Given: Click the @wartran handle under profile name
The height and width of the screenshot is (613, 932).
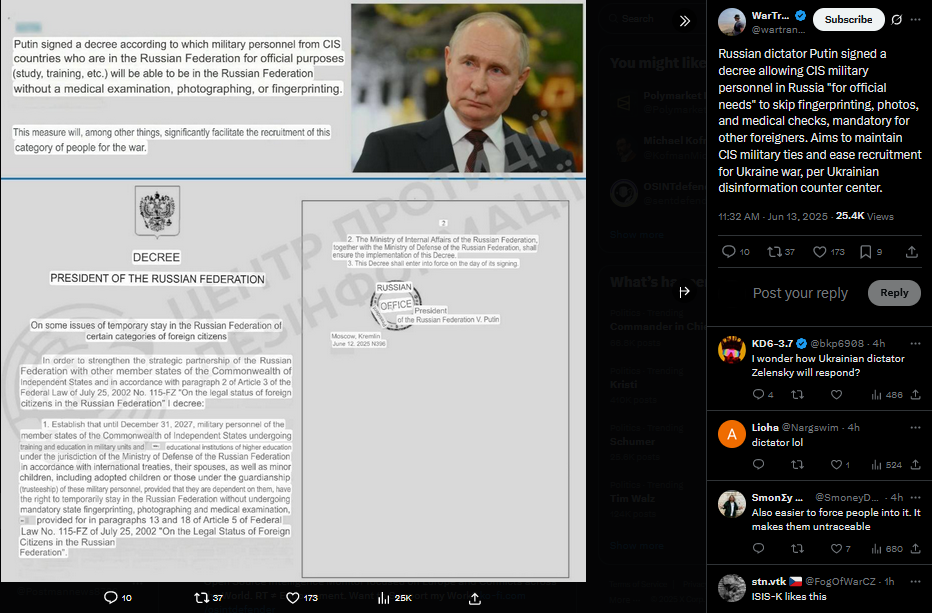Looking at the screenshot, I should coord(779,30).
